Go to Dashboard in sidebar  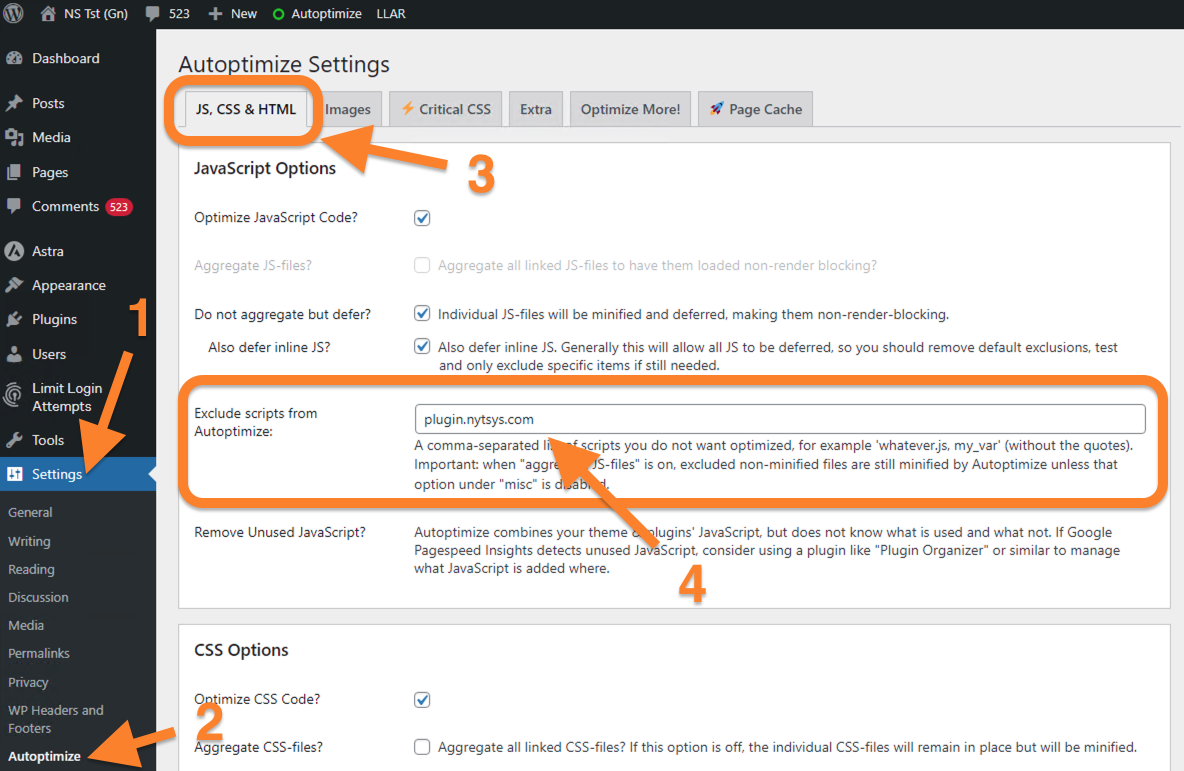[x=66, y=58]
